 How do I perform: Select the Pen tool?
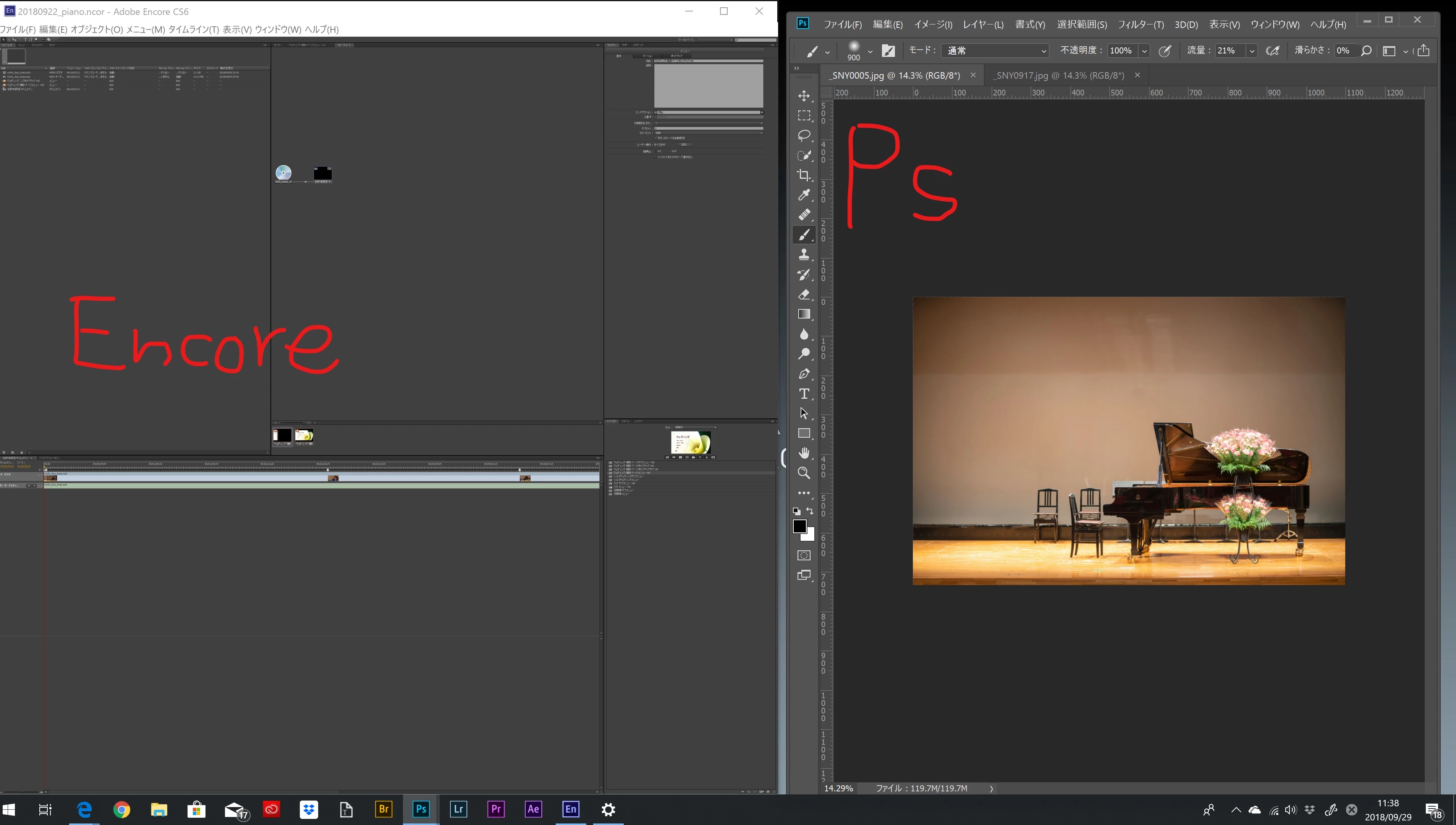point(804,374)
